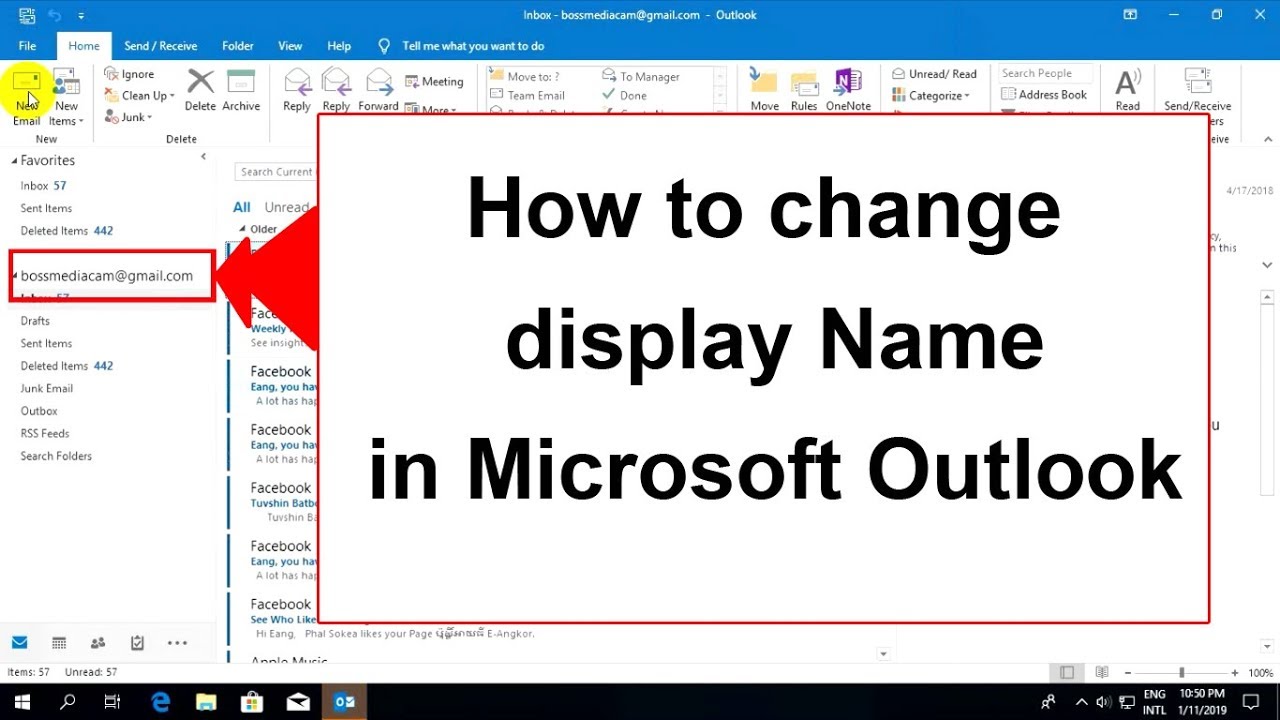Click the Search People field
The height and width of the screenshot is (720, 1280).
point(1046,73)
